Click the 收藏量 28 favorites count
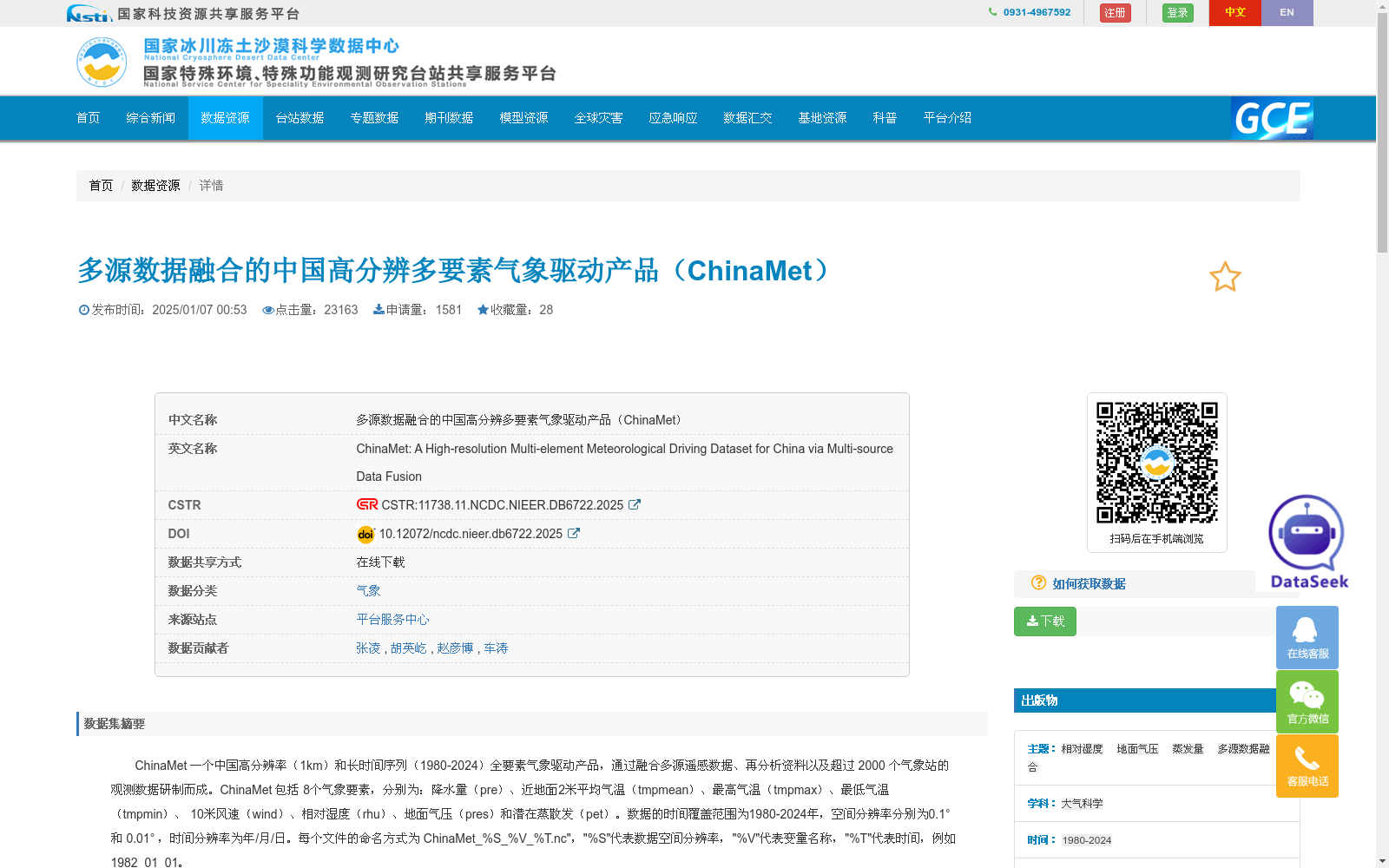Screen dimensions: 1389x868 (x=515, y=310)
